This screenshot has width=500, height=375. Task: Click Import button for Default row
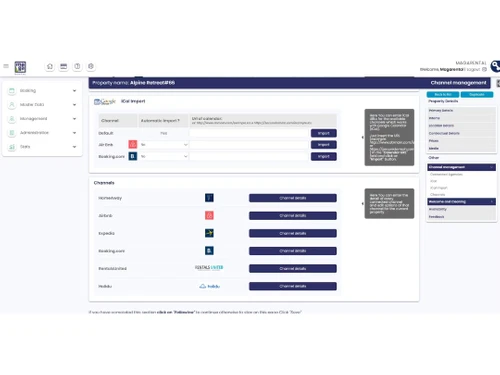324,133
